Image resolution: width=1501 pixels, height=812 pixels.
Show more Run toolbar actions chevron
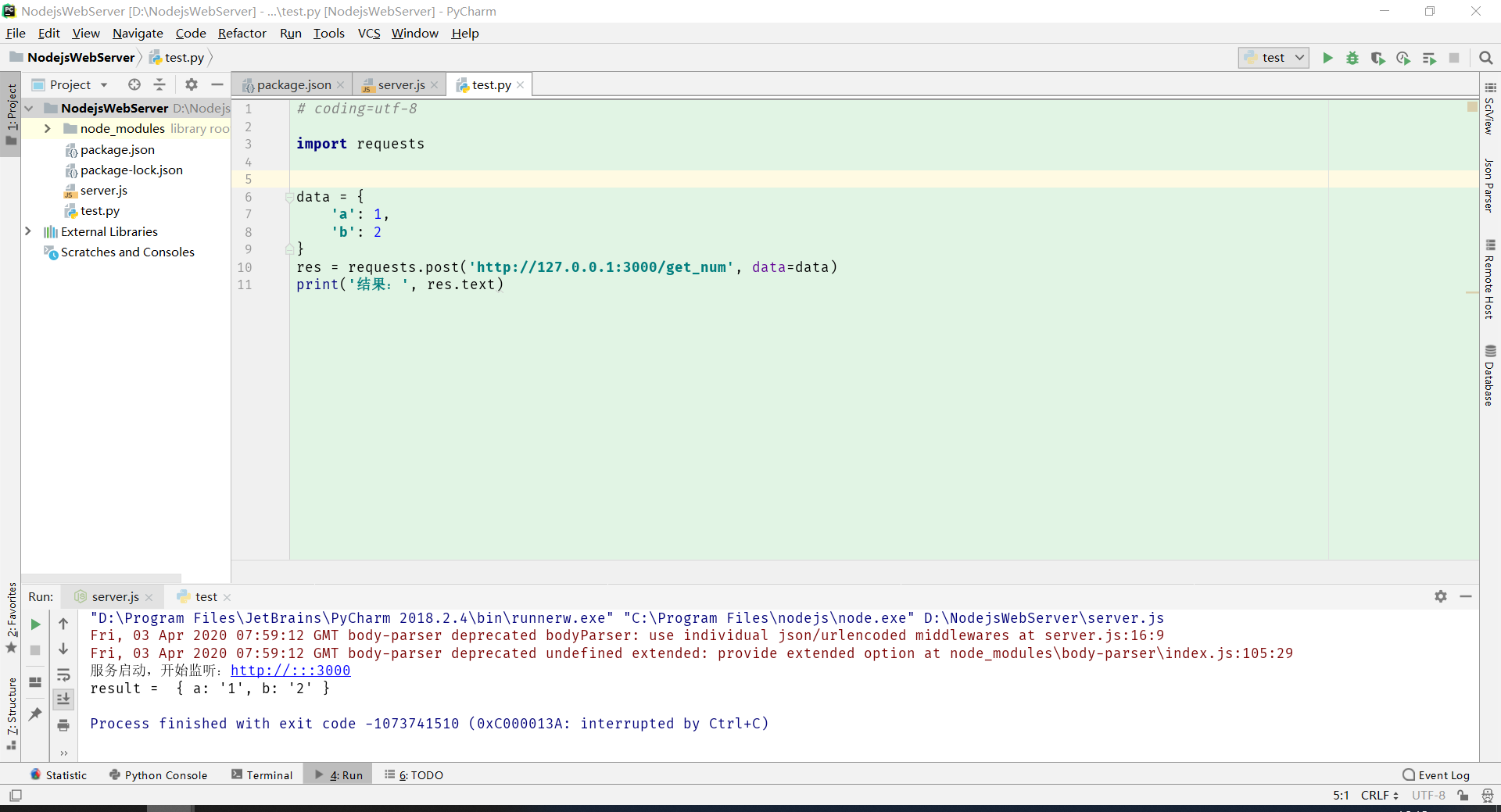tap(63, 753)
